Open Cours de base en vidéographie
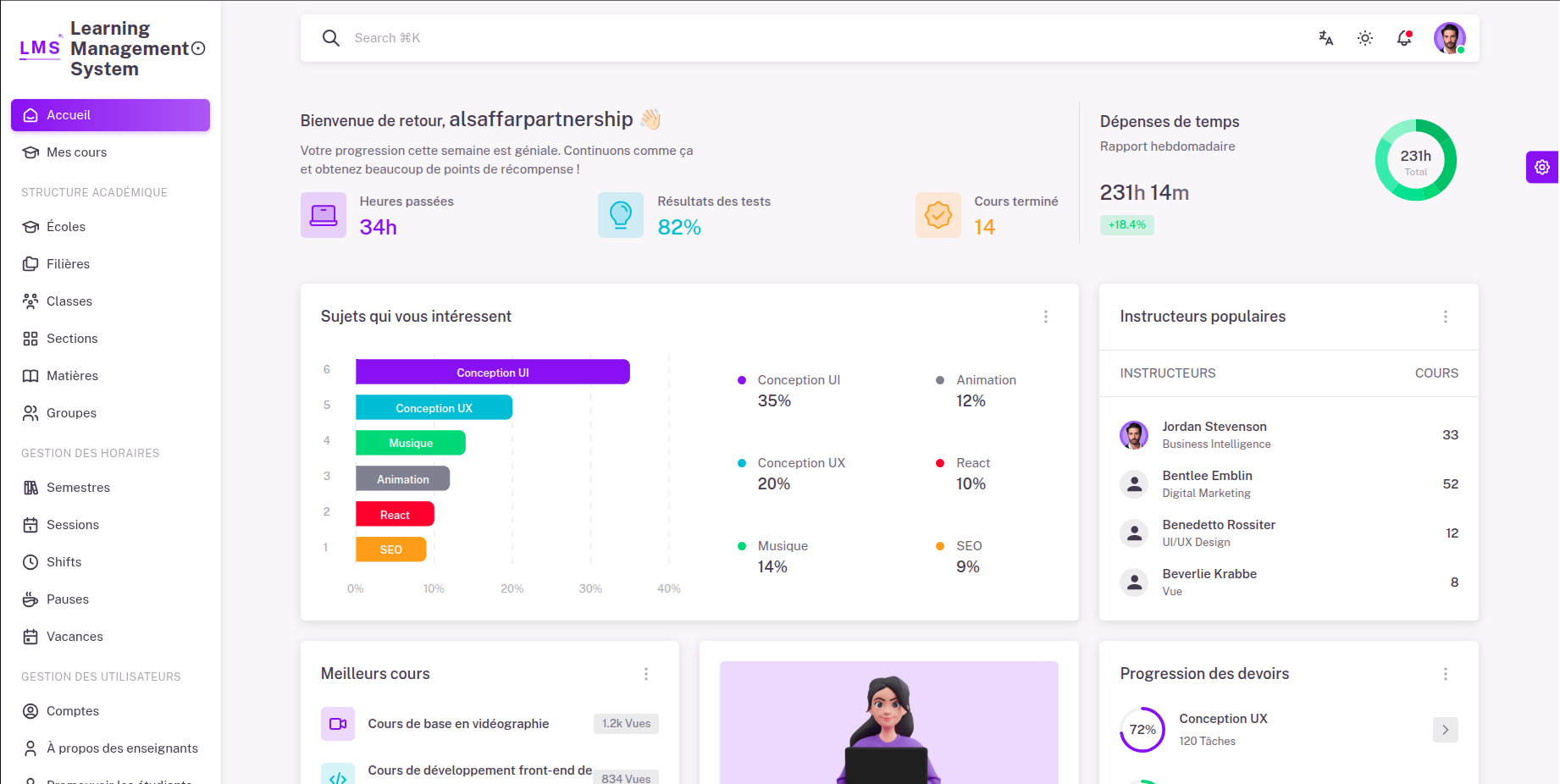The image size is (1560, 784). click(458, 724)
